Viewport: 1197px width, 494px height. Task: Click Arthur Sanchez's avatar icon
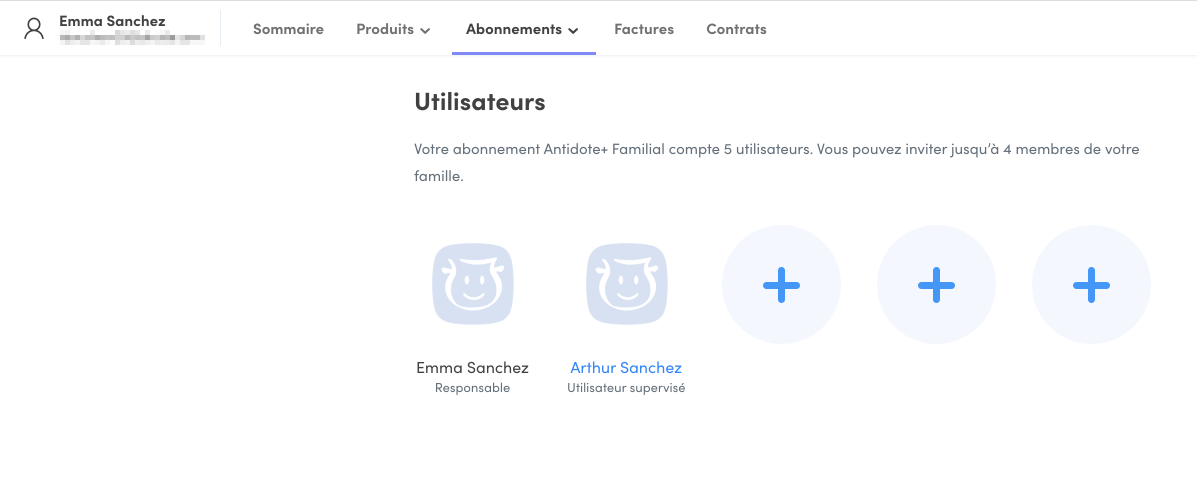pos(626,285)
